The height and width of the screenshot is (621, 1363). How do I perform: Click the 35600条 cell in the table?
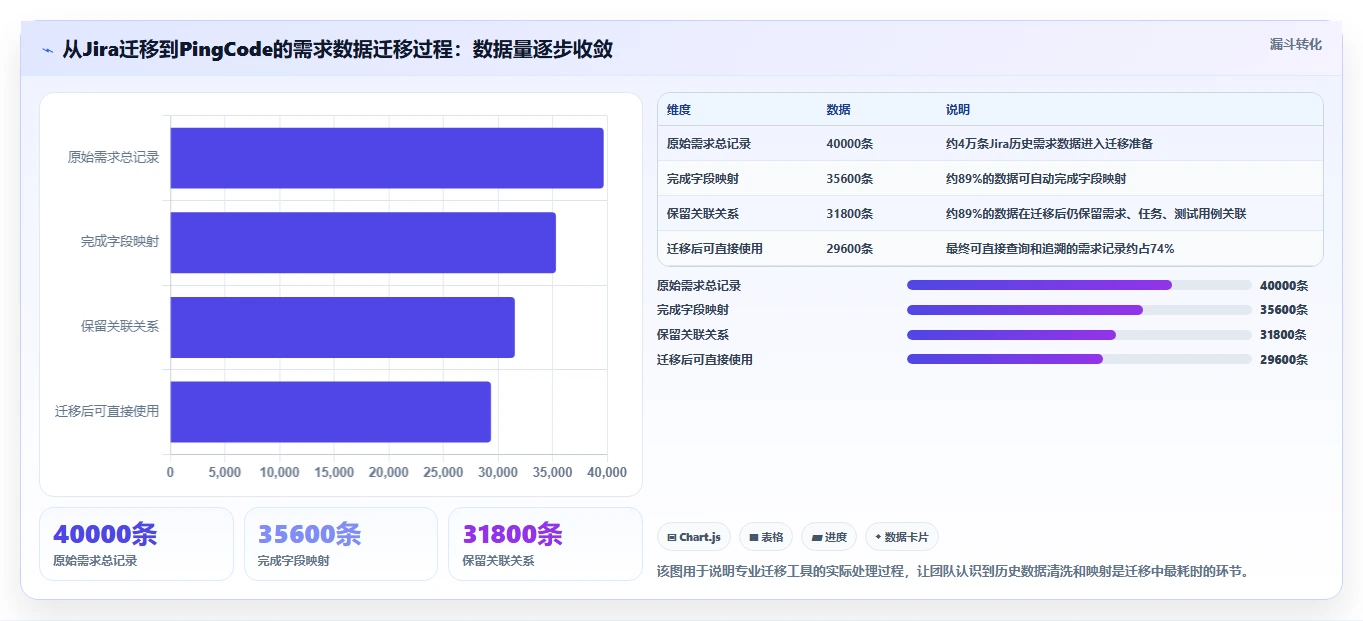tap(850, 179)
